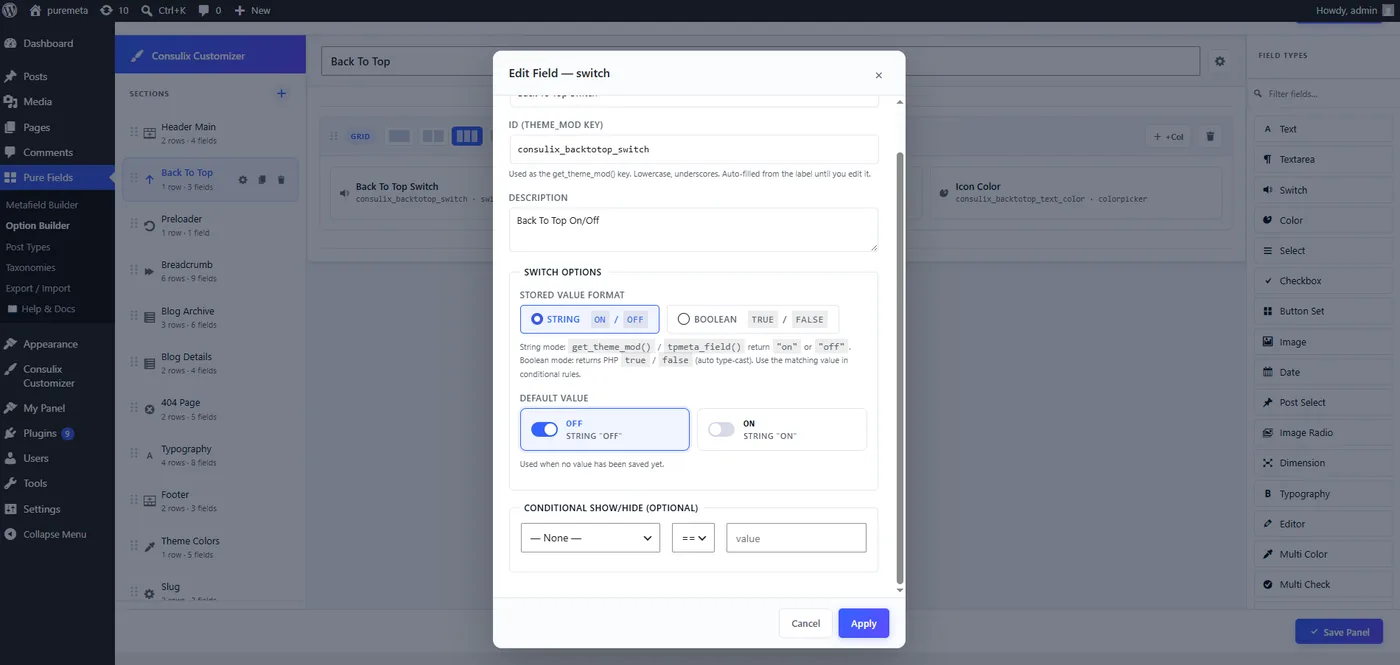This screenshot has height=665, width=1400.
Task: Add the Multi Color field type
Action: pos(1322,554)
